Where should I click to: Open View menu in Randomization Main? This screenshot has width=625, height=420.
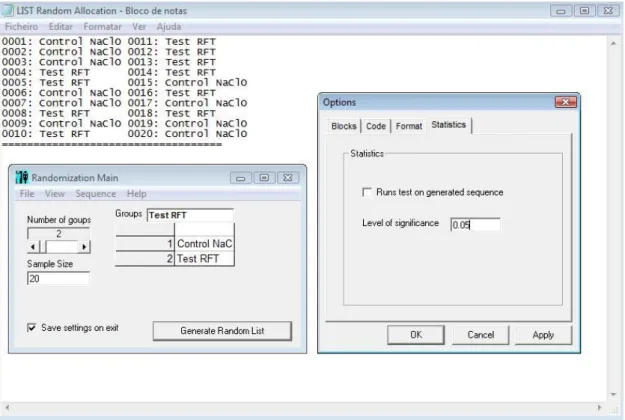point(55,194)
